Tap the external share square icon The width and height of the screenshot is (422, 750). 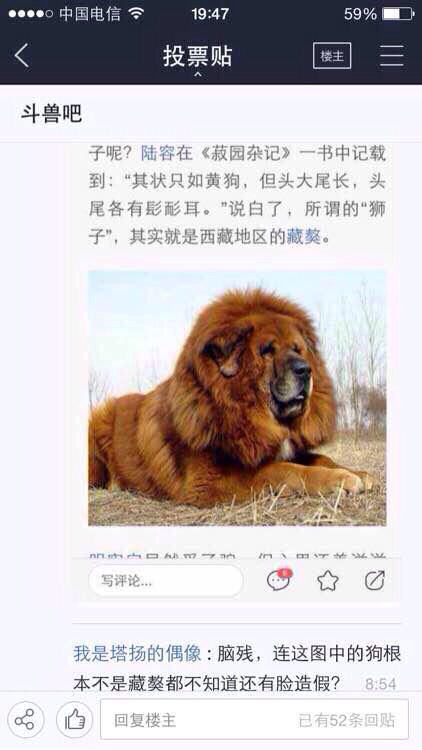coord(375,580)
